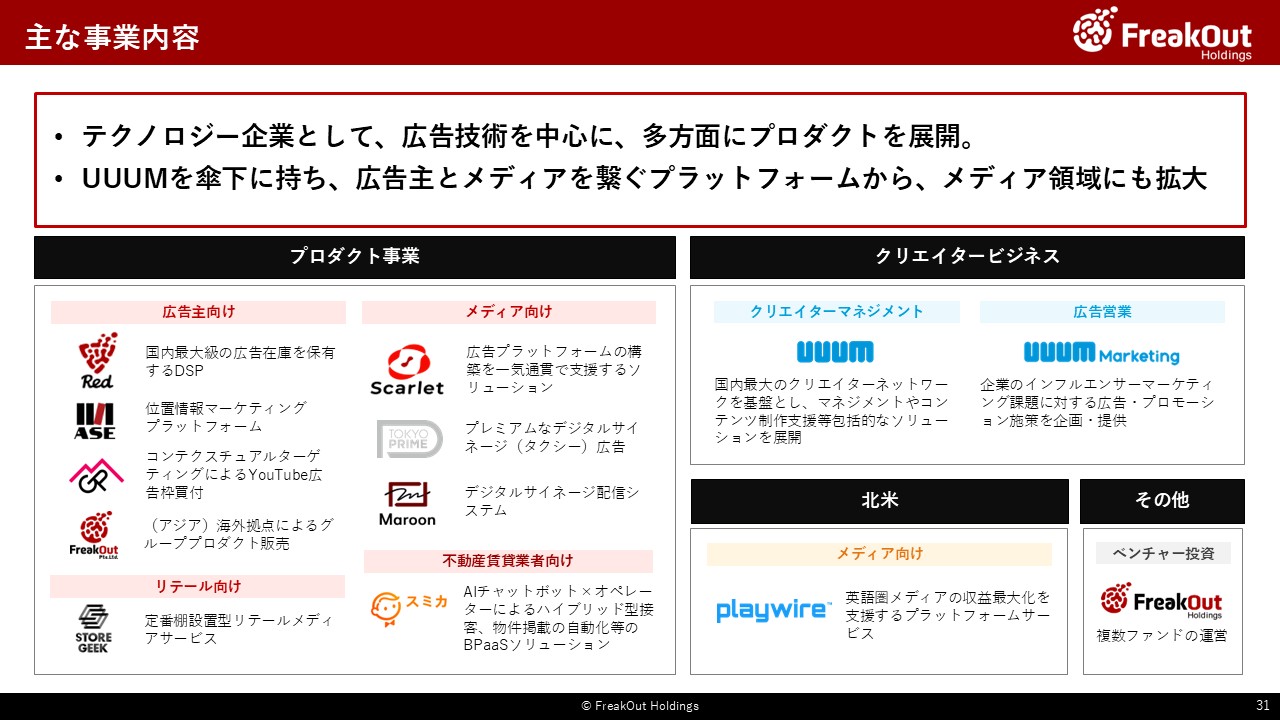Click the ベンチャー投資 label

1162,554
